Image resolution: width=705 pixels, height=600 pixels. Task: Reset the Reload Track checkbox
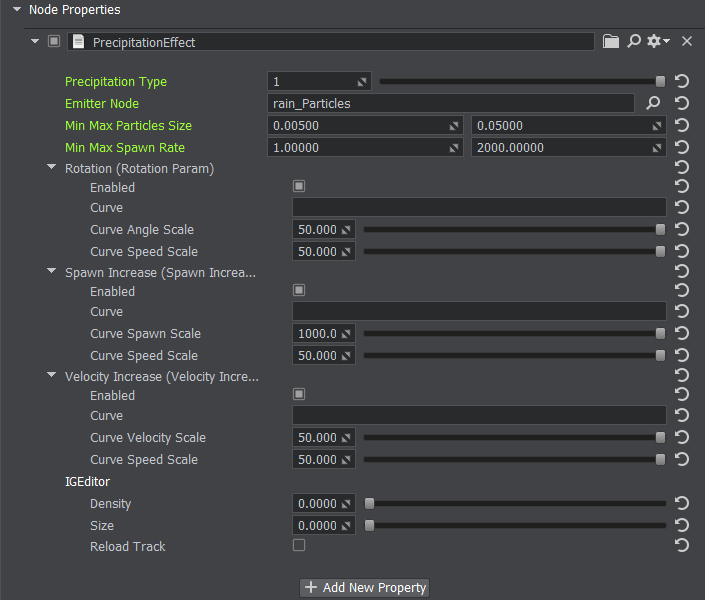pyautogui.click(x=682, y=546)
